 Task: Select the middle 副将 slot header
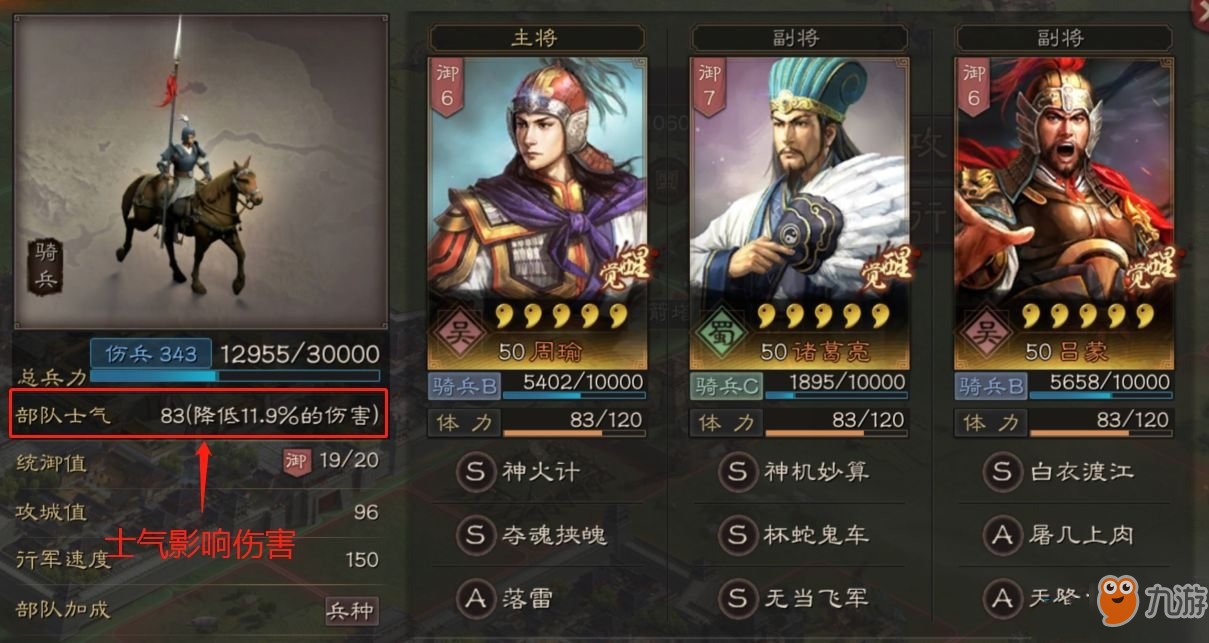pos(799,38)
